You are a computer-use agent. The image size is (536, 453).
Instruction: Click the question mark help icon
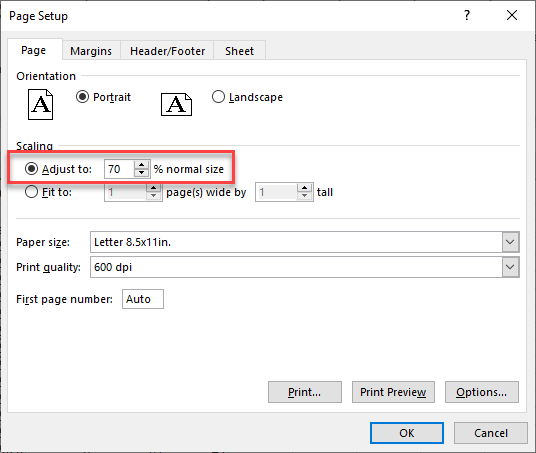467,15
